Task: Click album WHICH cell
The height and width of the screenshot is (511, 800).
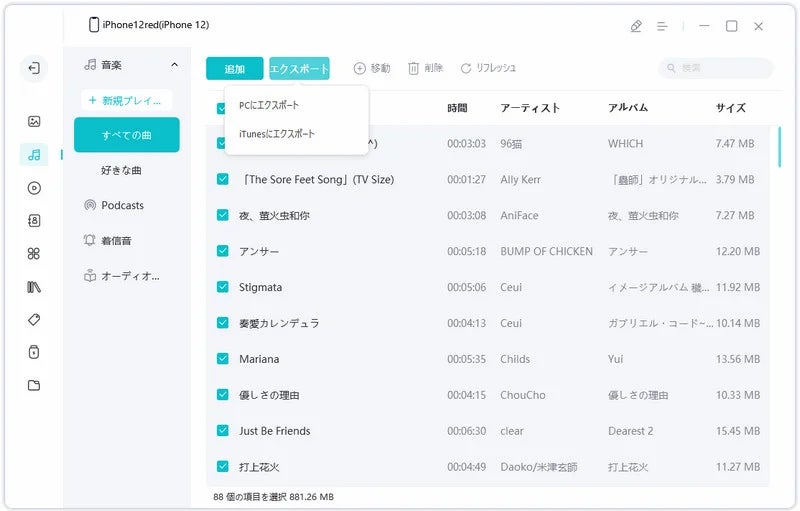Action: [625, 144]
